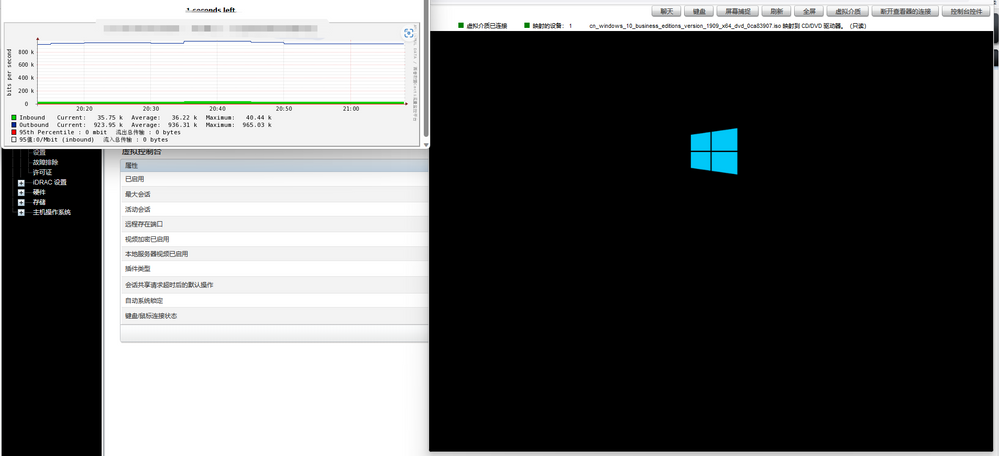This screenshot has width=999, height=456.
Task: Click the 聊天 button in console toolbar
Action: coord(666,11)
